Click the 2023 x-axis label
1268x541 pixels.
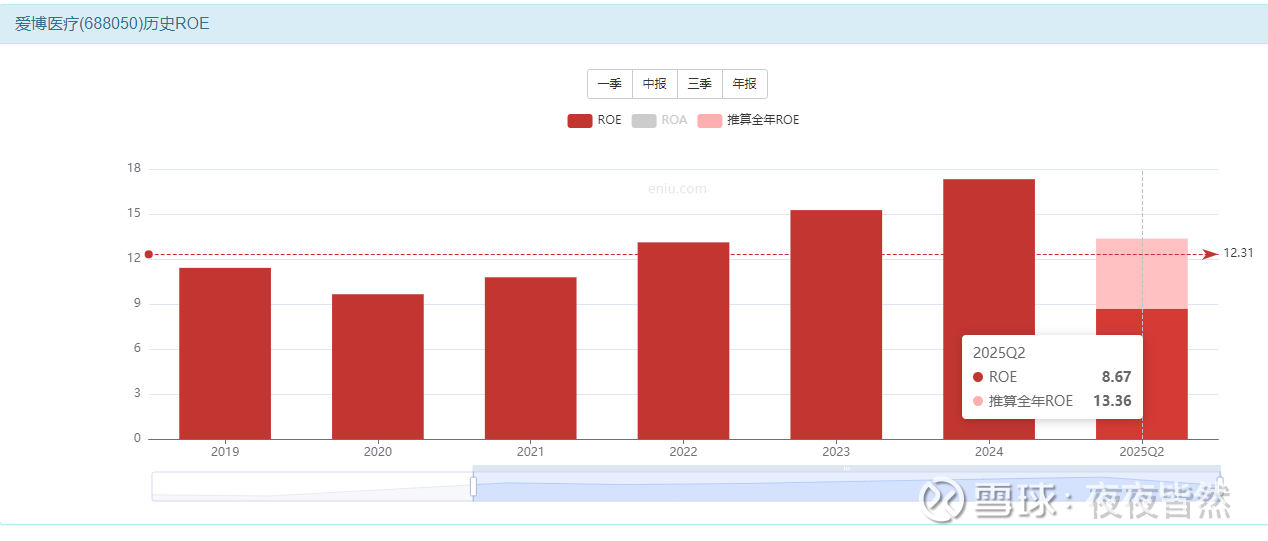point(836,452)
